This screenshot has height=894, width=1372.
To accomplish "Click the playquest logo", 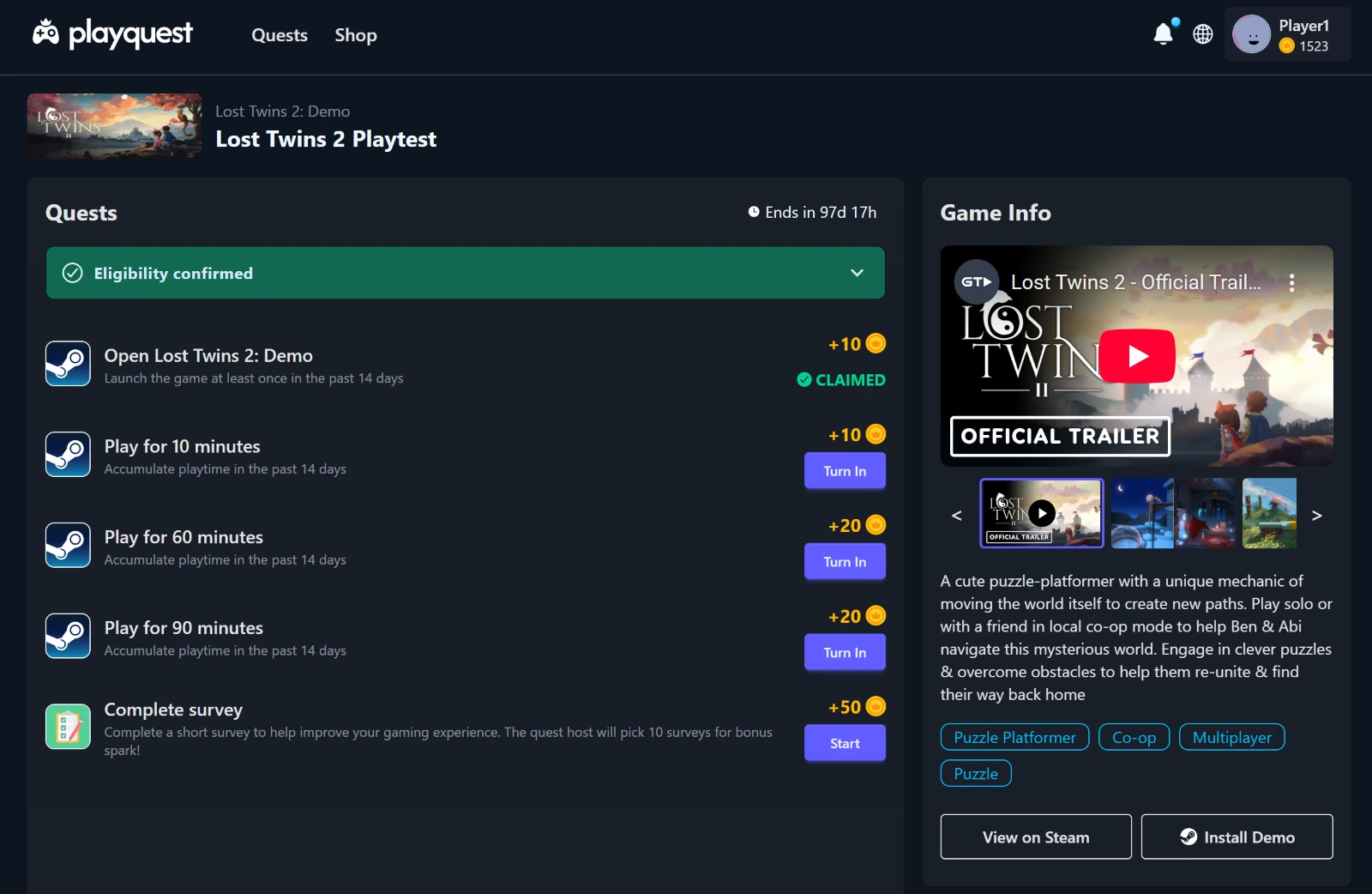I will pos(112,34).
